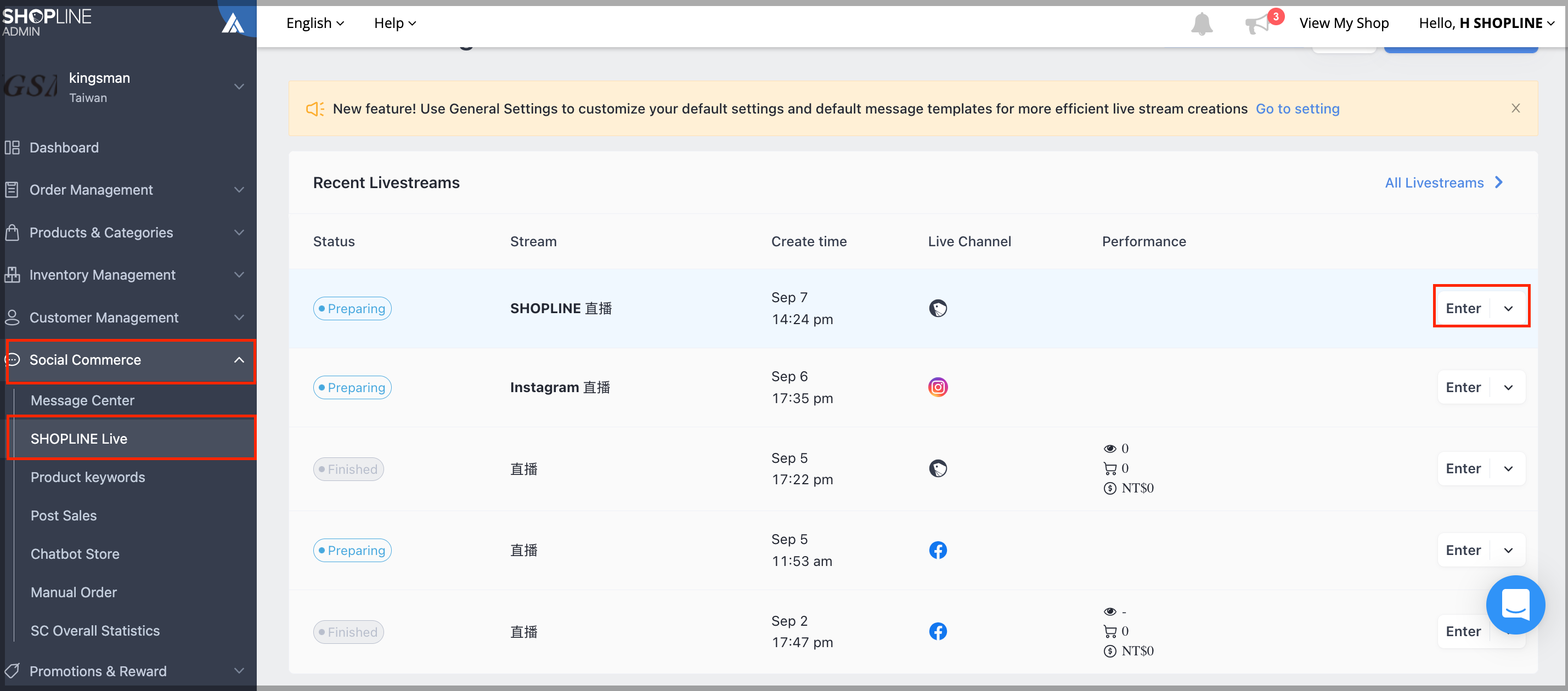Screen dimensions: 1568x691
Task: Click Facebook icon for Sep 5 11:53 stream
Action: tap(938, 550)
